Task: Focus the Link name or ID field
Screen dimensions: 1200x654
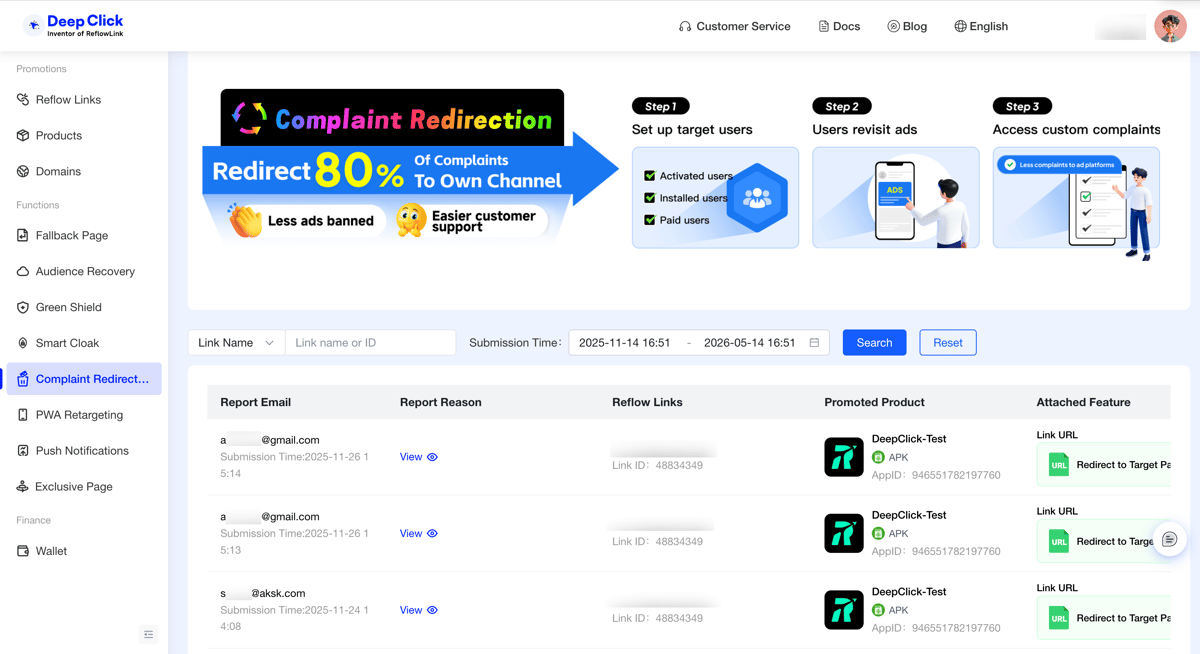Action: [371, 343]
